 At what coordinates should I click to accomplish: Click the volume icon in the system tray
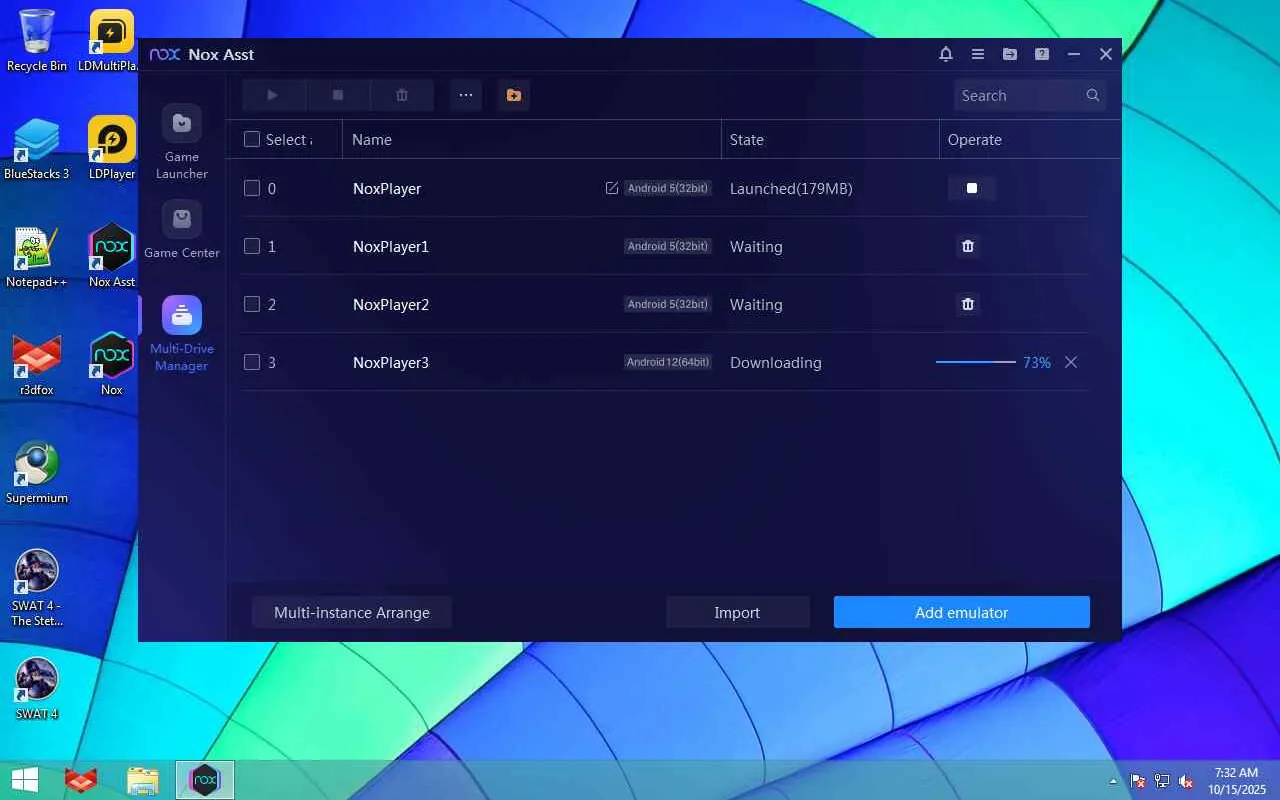(1186, 781)
